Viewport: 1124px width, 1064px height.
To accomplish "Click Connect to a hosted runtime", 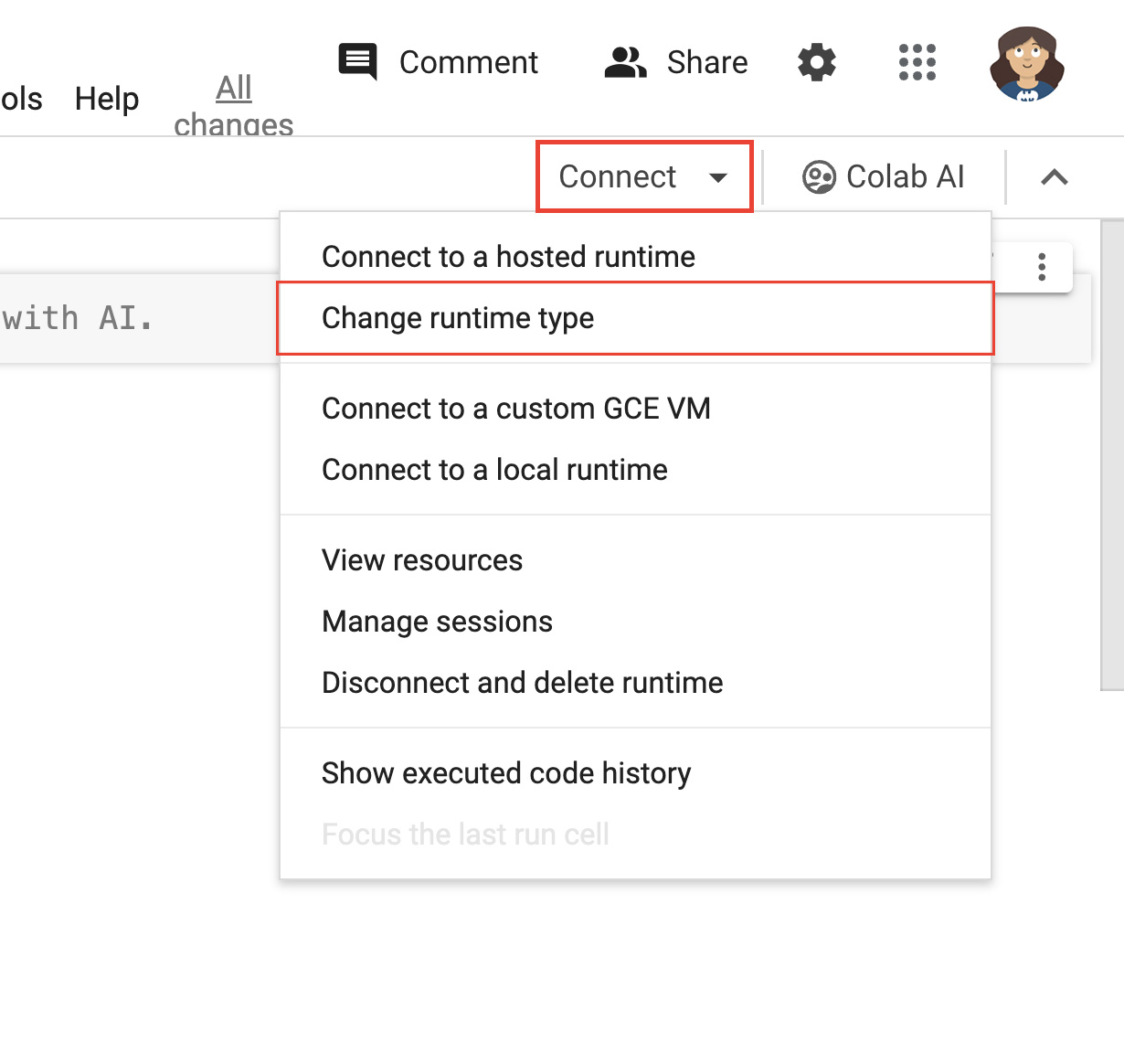I will (507, 257).
